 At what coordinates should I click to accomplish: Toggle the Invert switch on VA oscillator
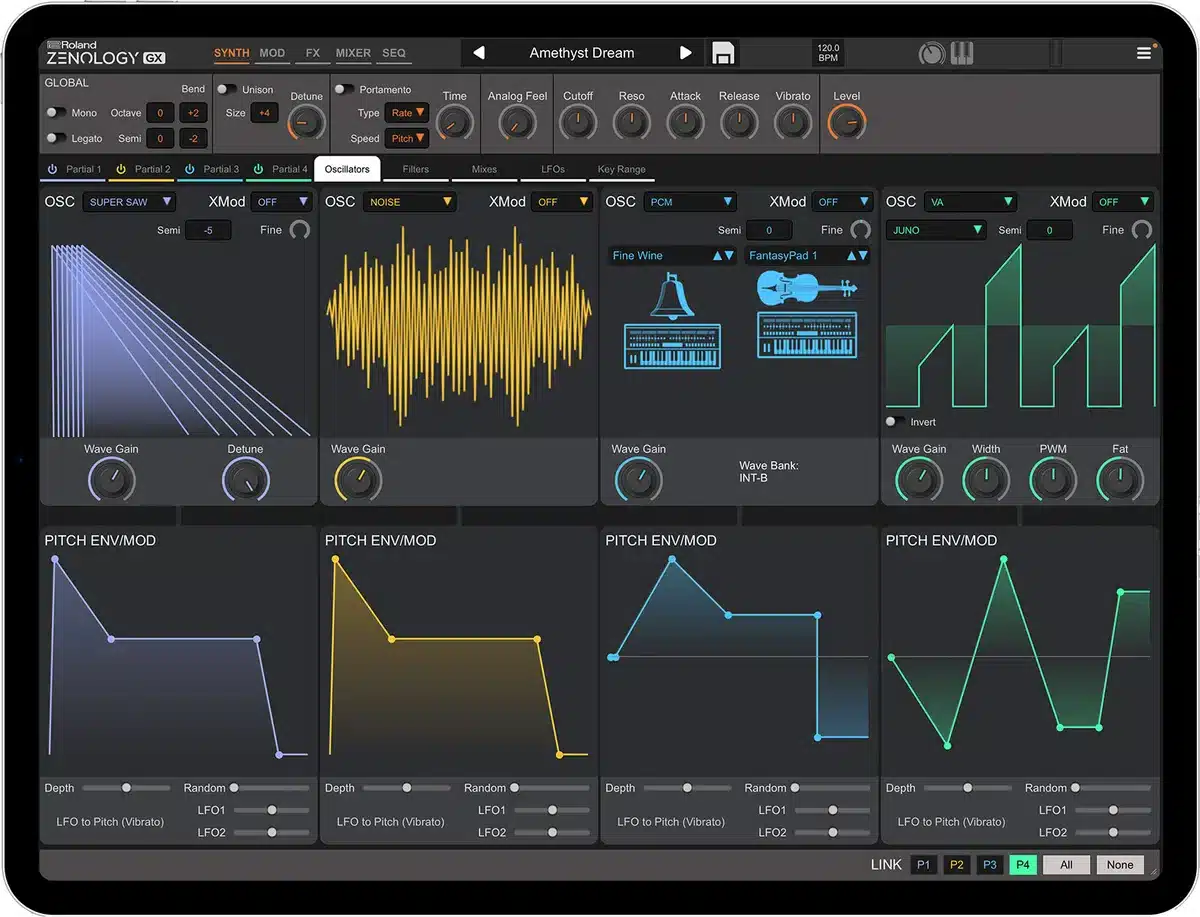click(x=896, y=422)
